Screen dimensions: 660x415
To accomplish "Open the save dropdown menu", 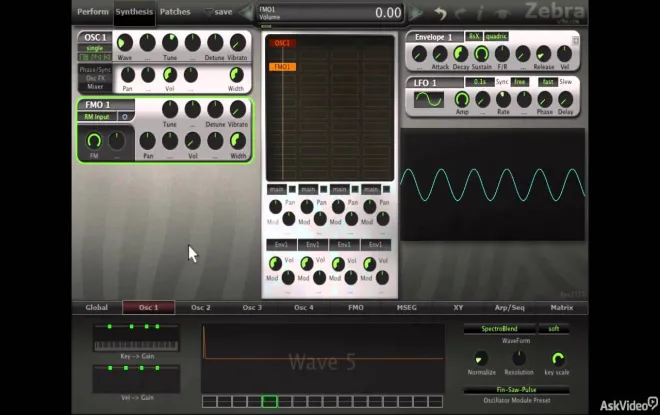I will click(x=218, y=12).
